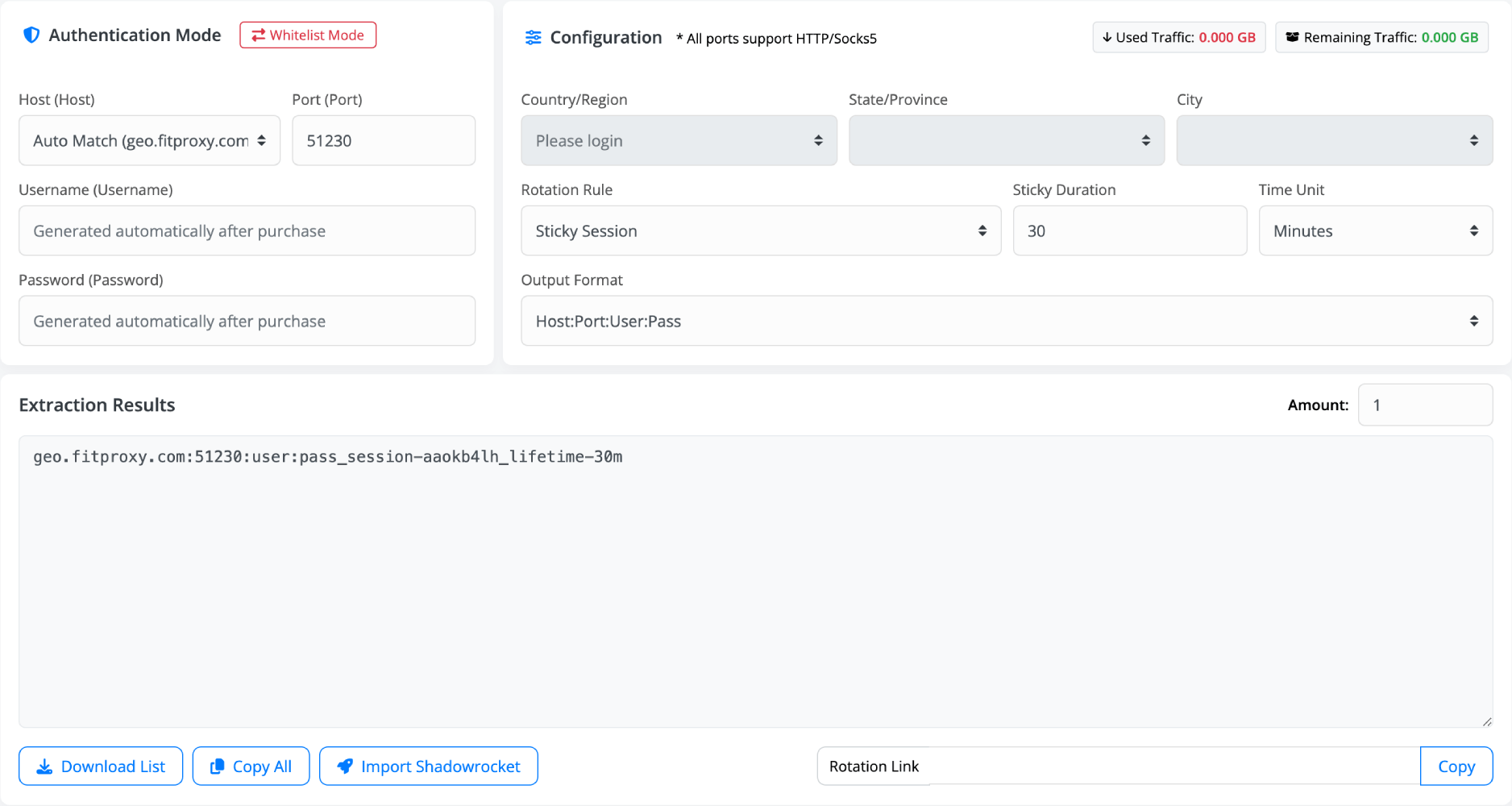Click the download icon on Download List
The image size is (1512, 806).
coord(46,766)
